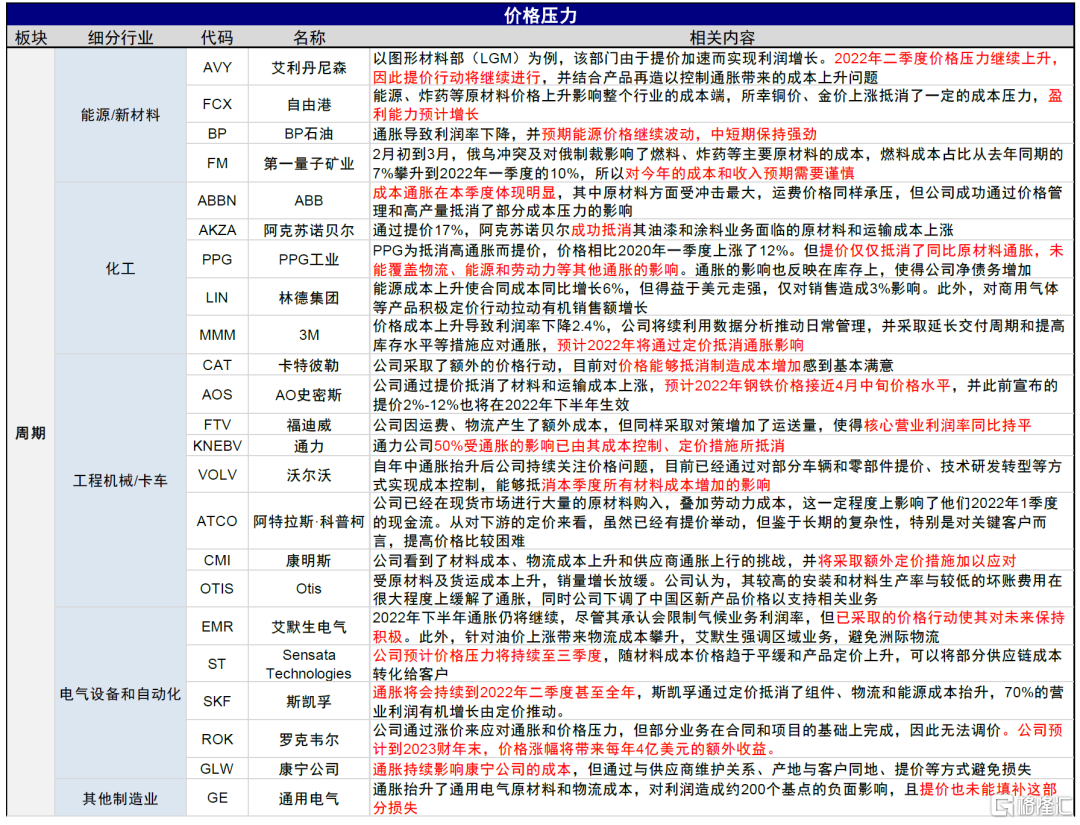The image size is (1080, 825).
Task: Select company name "罗克韦尔"
Action: coord(309,740)
